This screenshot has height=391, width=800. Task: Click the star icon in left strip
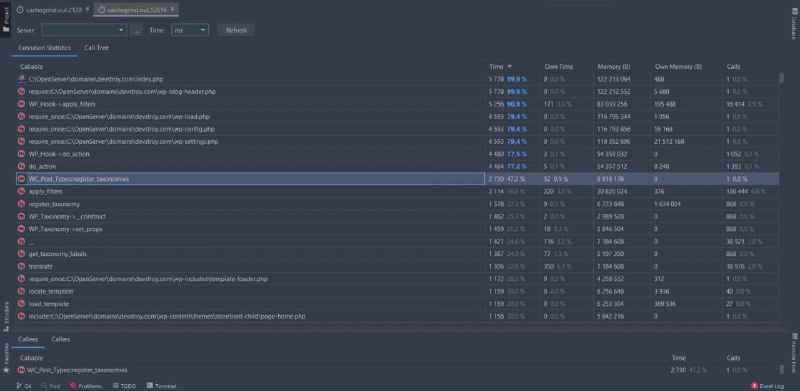tap(6, 370)
